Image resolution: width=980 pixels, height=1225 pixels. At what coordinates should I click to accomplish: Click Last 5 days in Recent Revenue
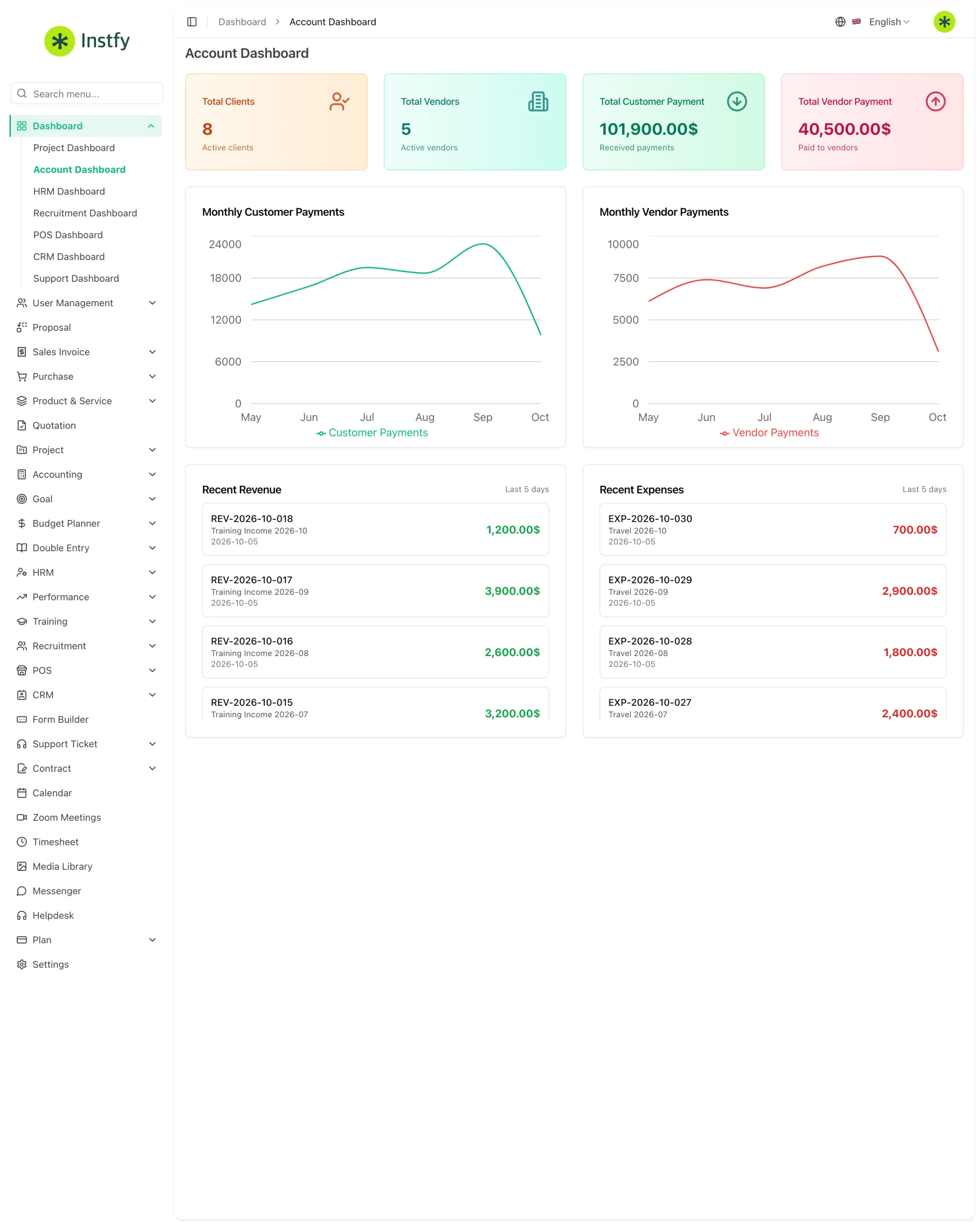point(527,489)
